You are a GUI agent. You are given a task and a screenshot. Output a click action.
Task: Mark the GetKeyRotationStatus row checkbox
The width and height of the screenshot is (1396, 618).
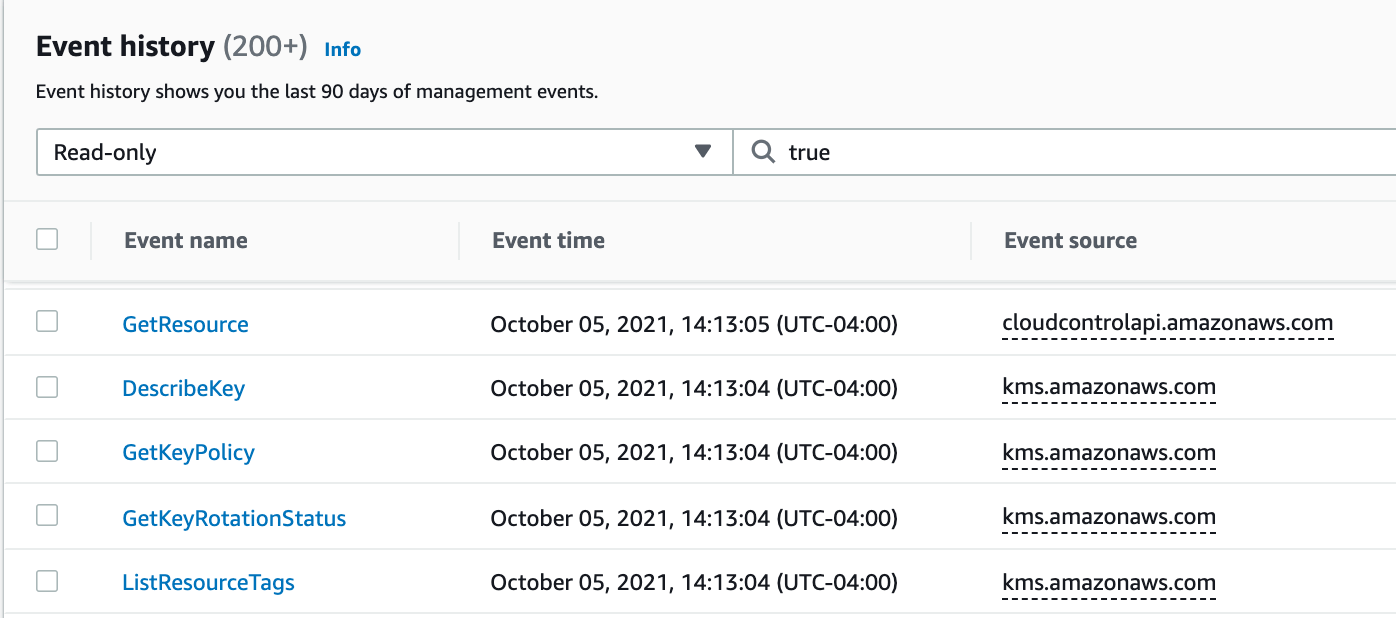pos(47,516)
